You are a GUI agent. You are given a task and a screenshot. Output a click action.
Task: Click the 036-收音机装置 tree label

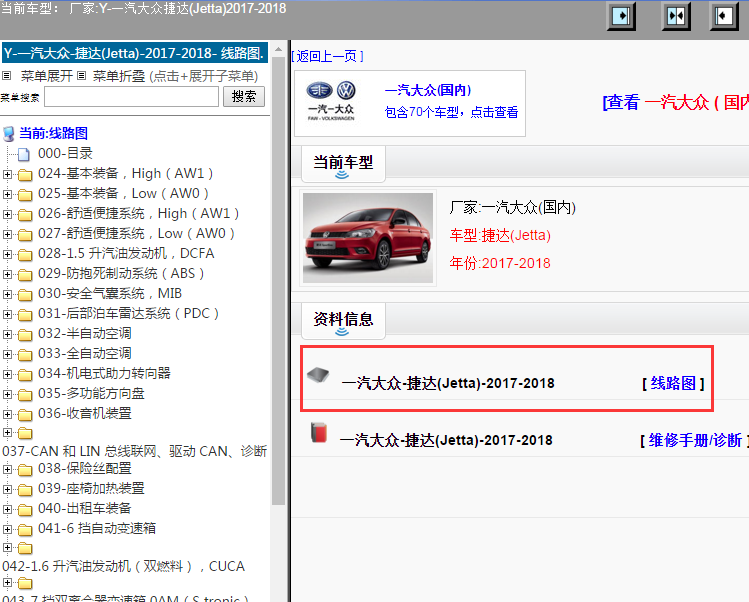(x=85, y=413)
